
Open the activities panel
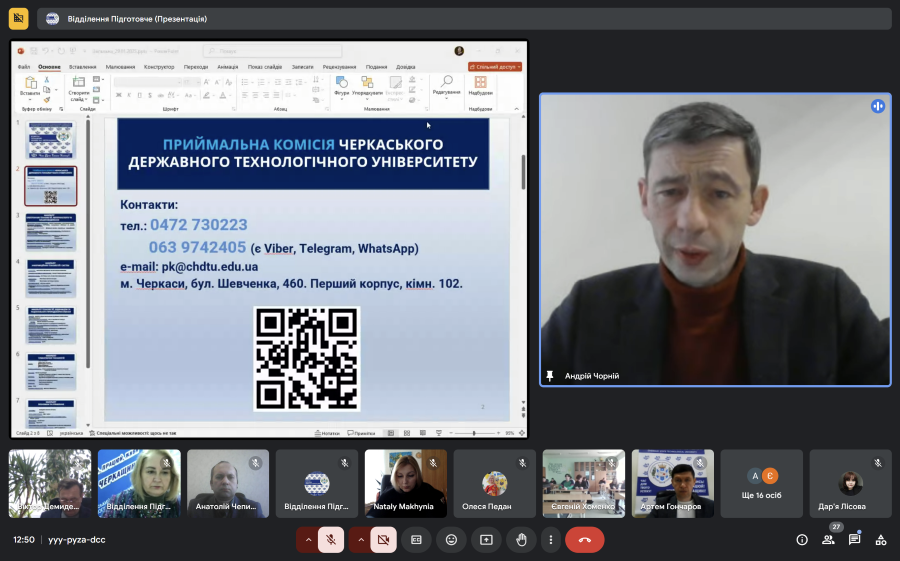point(881,540)
